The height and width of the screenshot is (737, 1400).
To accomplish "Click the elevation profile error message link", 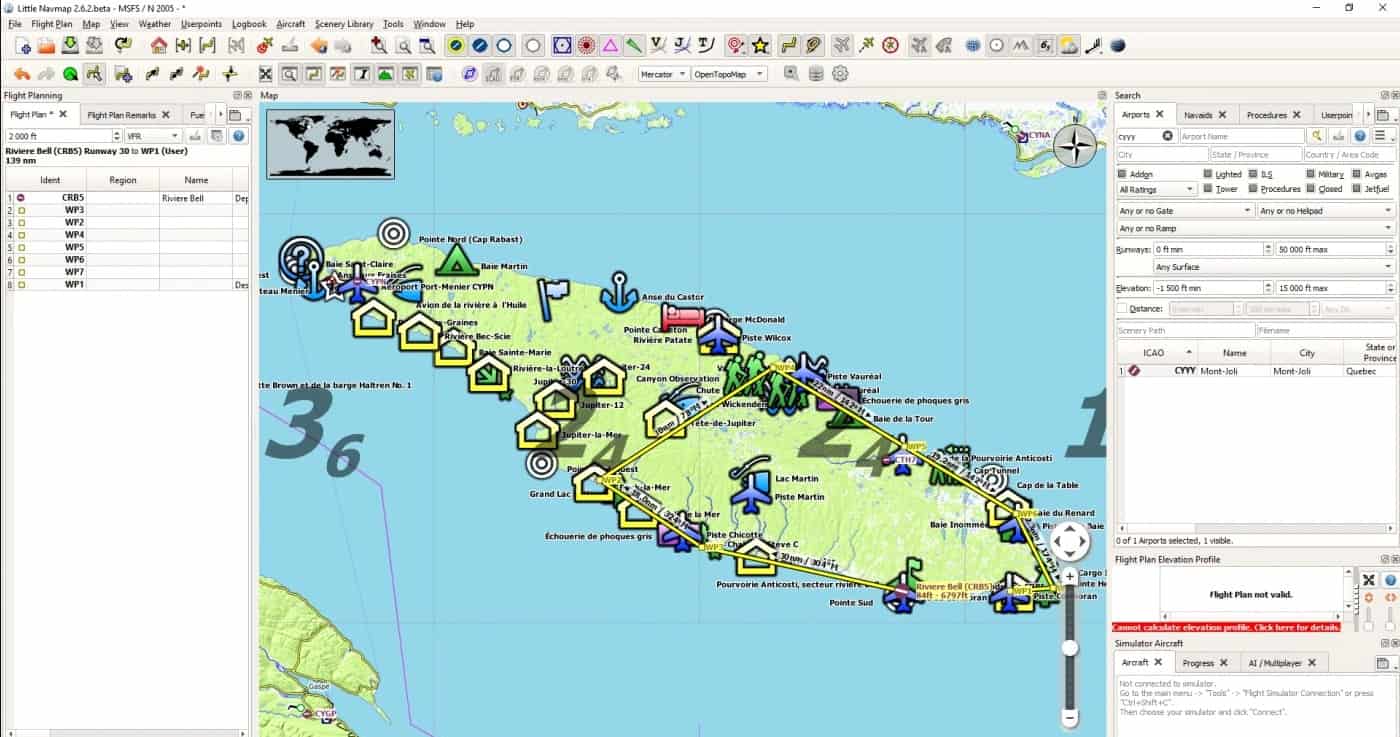I will pyautogui.click(x=1226, y=627).
